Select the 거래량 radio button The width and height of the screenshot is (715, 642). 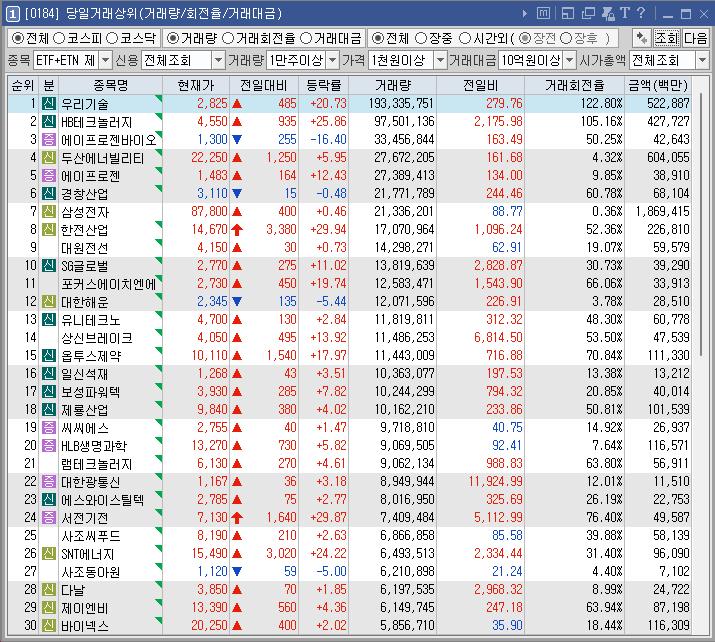[173, 38]
